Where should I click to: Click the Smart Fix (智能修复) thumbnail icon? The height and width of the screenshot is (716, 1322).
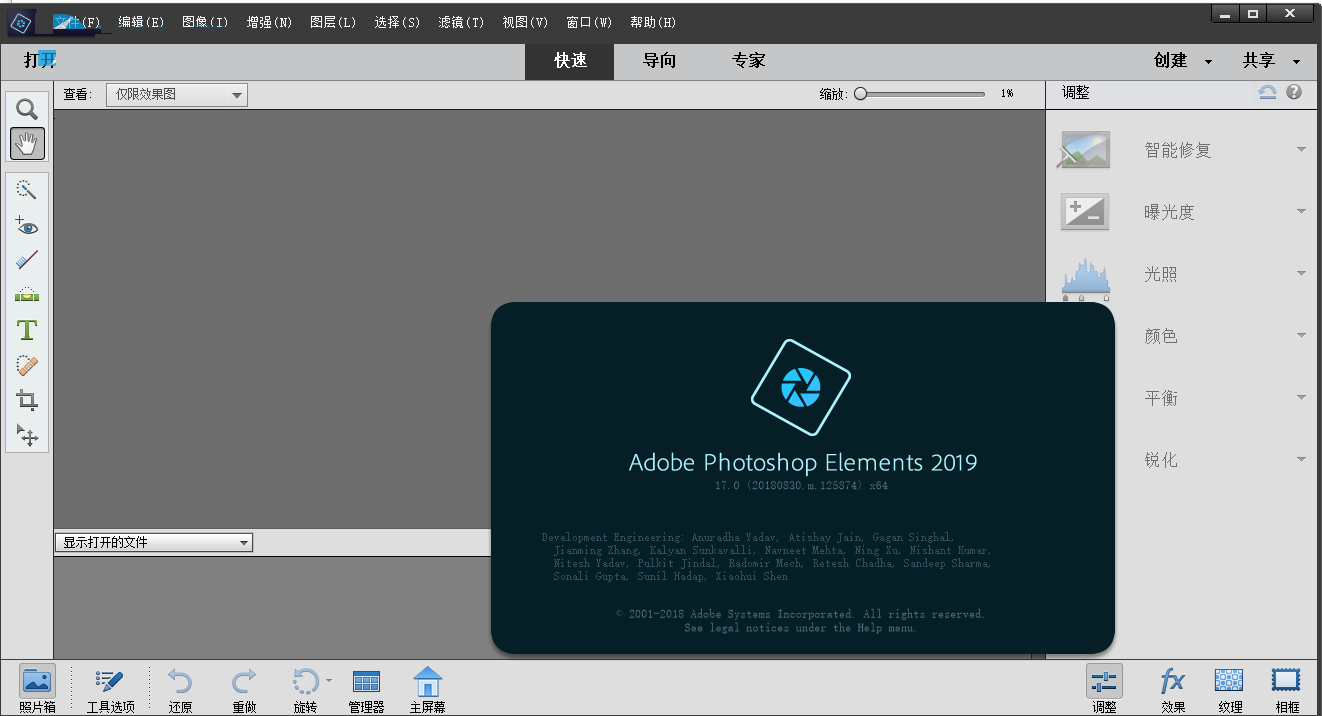click(x=1085, y=150)
